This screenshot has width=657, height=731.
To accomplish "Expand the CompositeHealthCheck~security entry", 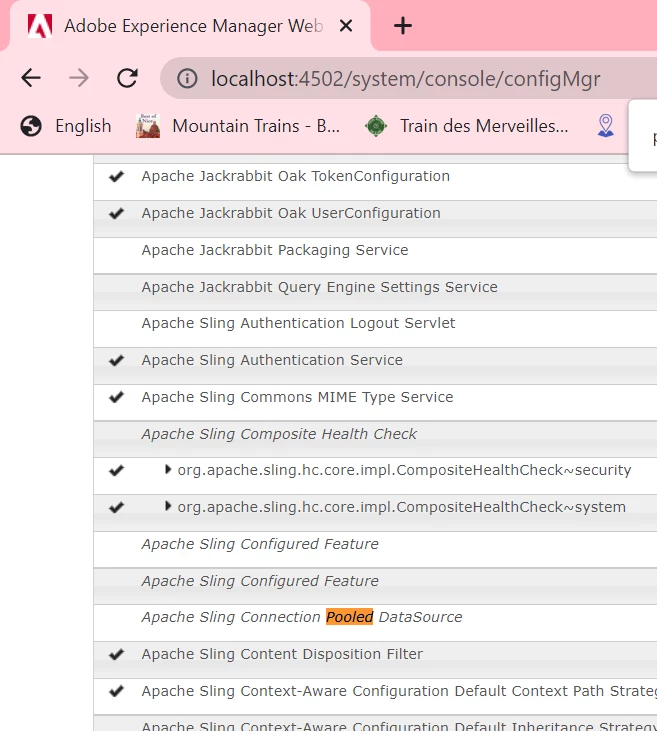I will pyautogui.click(x=168, y=469).
